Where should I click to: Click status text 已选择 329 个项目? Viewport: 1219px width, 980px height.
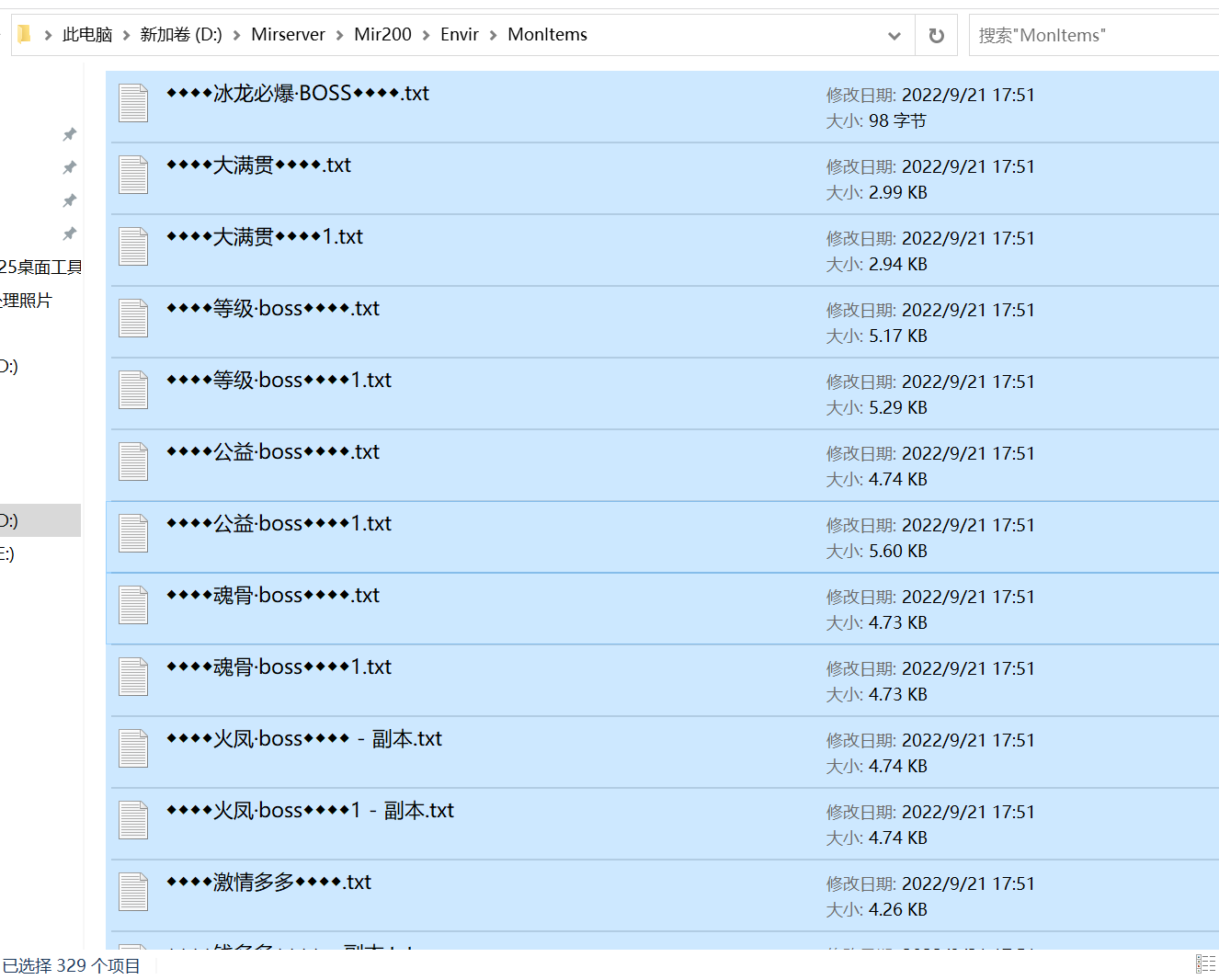(x=72, y=965)
